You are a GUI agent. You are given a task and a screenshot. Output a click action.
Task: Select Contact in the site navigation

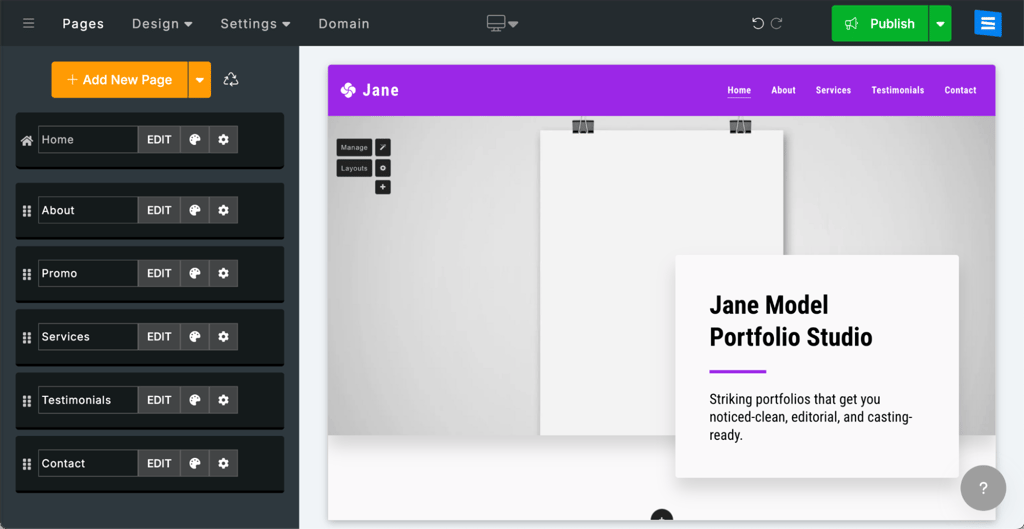[960, 90]
